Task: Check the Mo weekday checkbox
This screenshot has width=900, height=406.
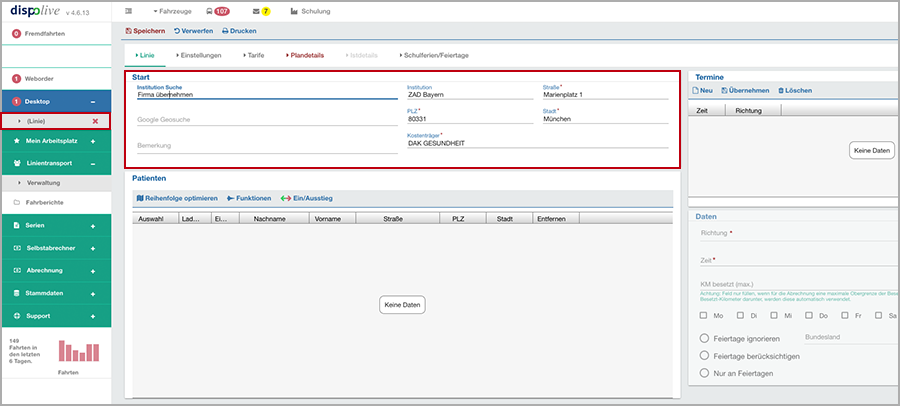Action: click(x=703, y=315)
